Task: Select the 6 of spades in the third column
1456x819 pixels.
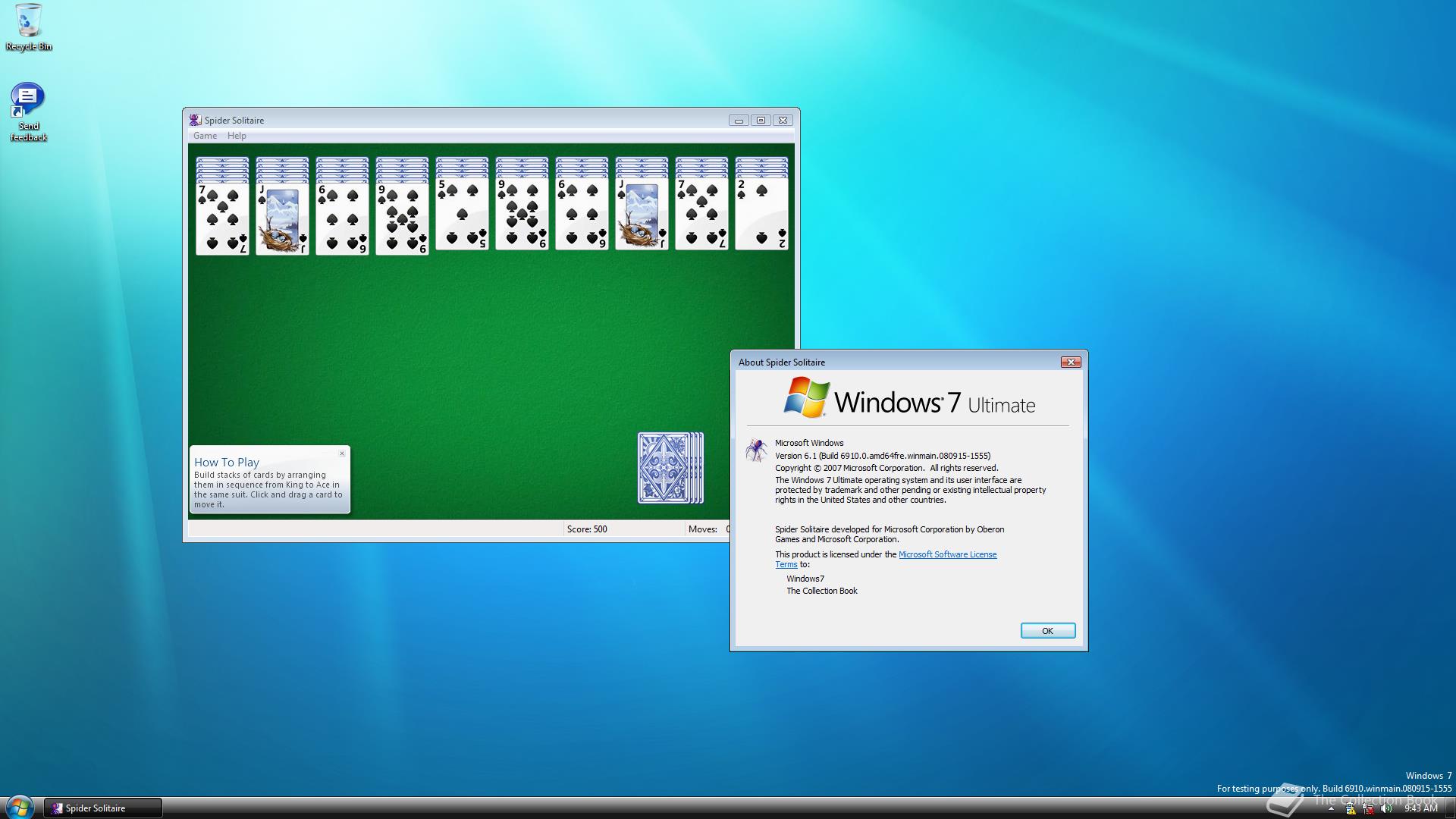Action: point(342,220)
